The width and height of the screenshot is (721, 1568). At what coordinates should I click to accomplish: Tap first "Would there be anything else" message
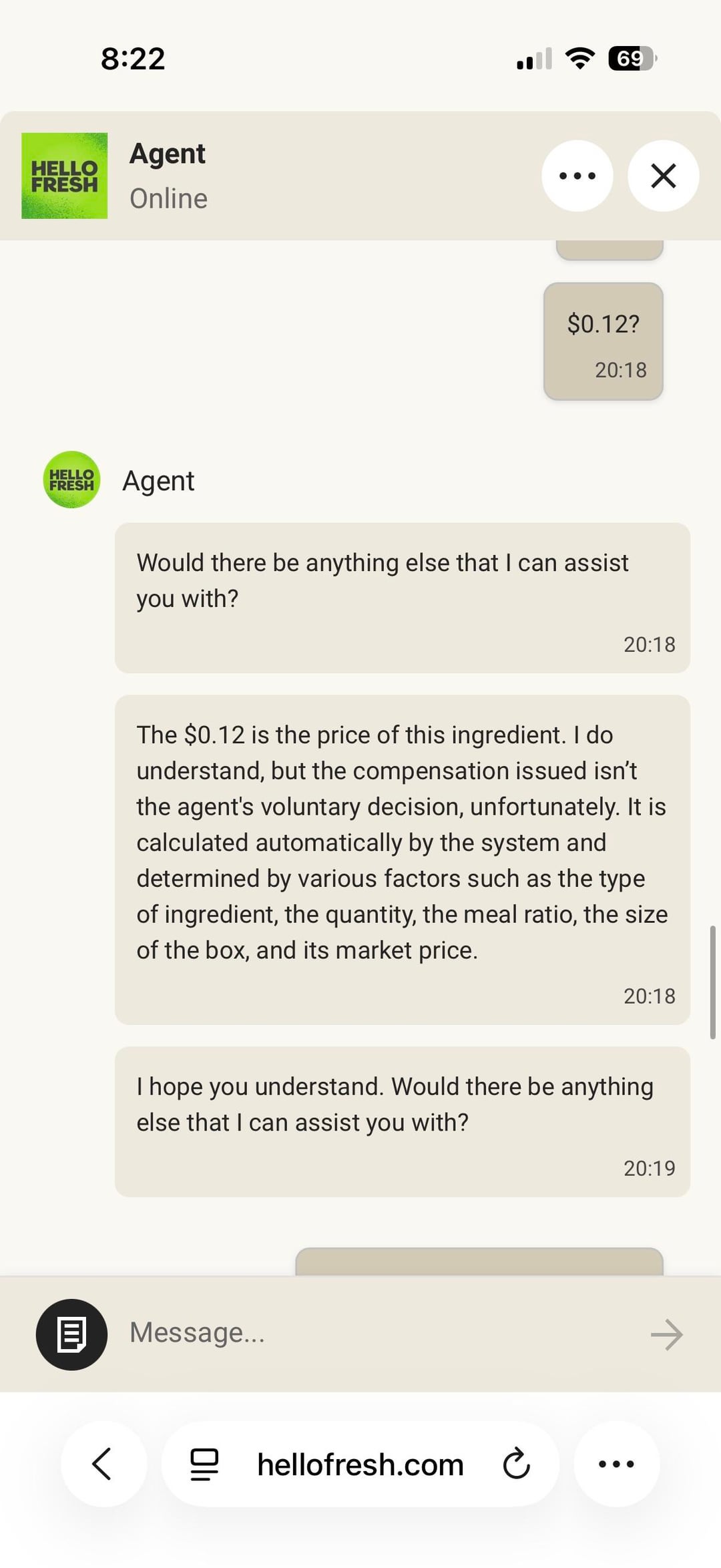(x=402, y=597)
